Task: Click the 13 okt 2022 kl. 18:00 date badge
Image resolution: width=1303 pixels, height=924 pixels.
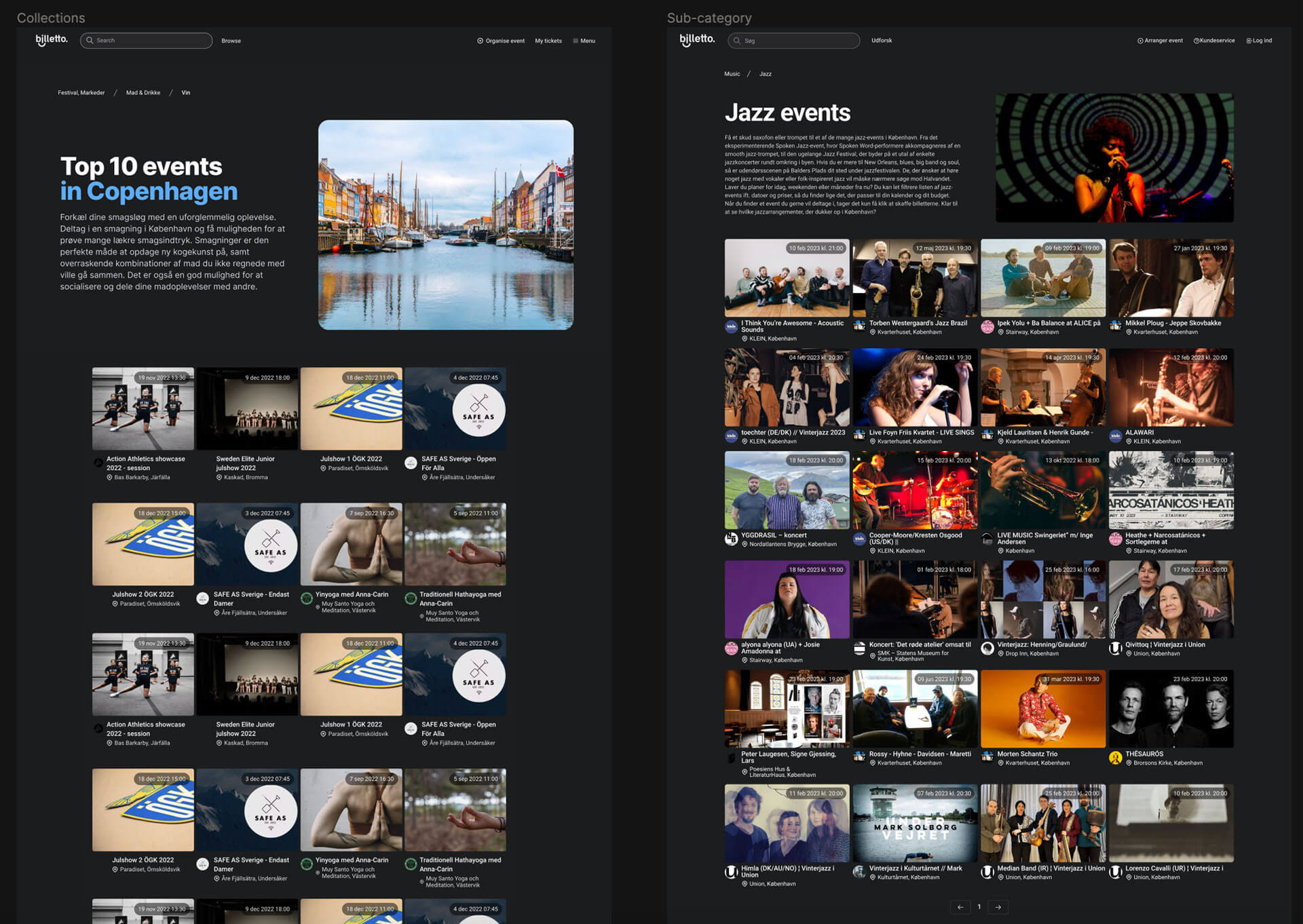Action: point(1072,460)
